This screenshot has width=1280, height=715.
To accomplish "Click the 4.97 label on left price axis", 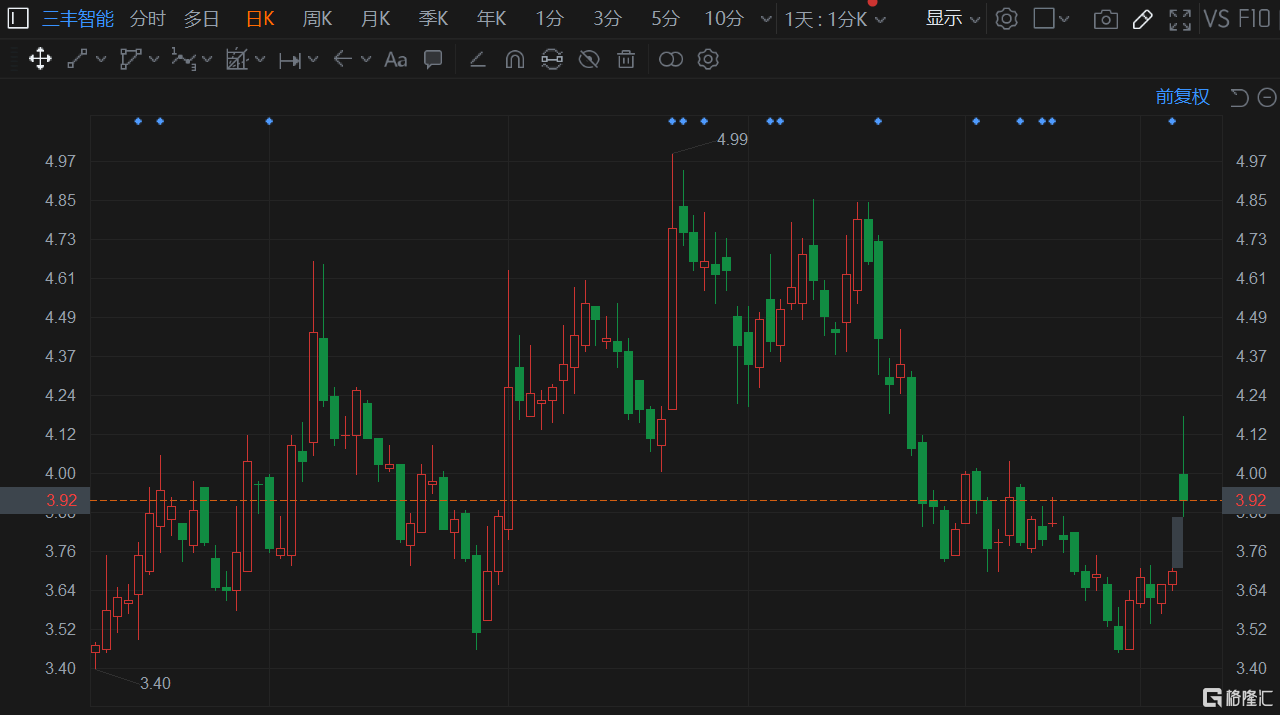I will tap(59, 161).
